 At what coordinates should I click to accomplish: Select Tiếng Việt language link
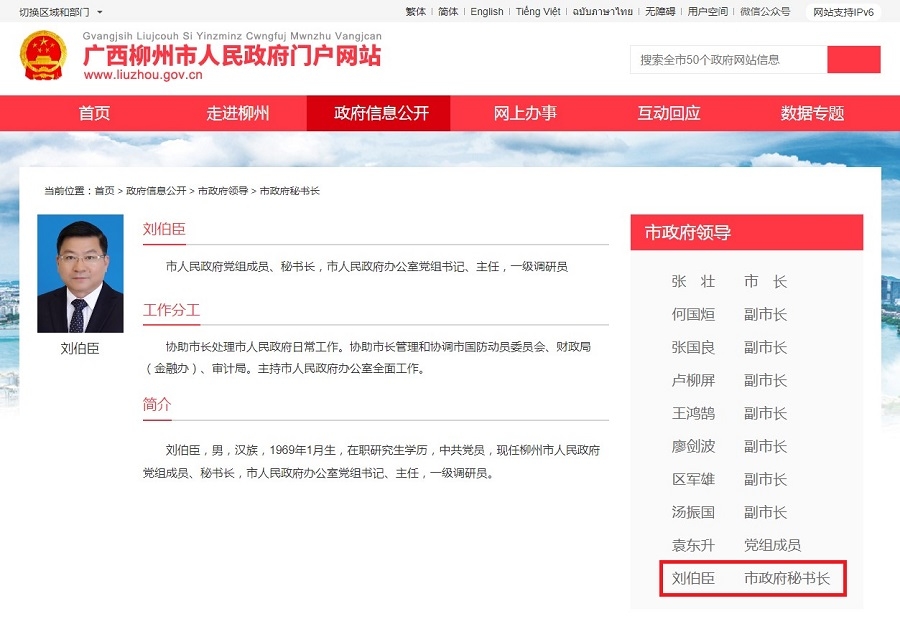pos(538,12)
